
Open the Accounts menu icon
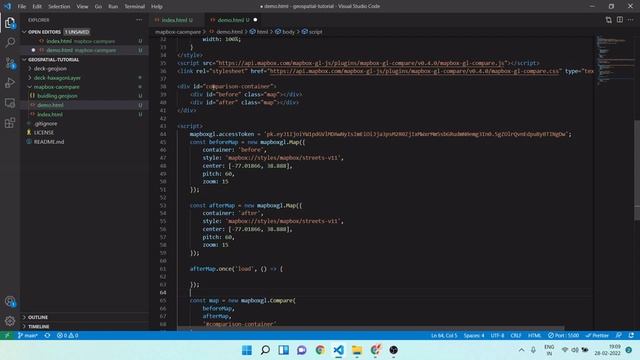point(10,302)
